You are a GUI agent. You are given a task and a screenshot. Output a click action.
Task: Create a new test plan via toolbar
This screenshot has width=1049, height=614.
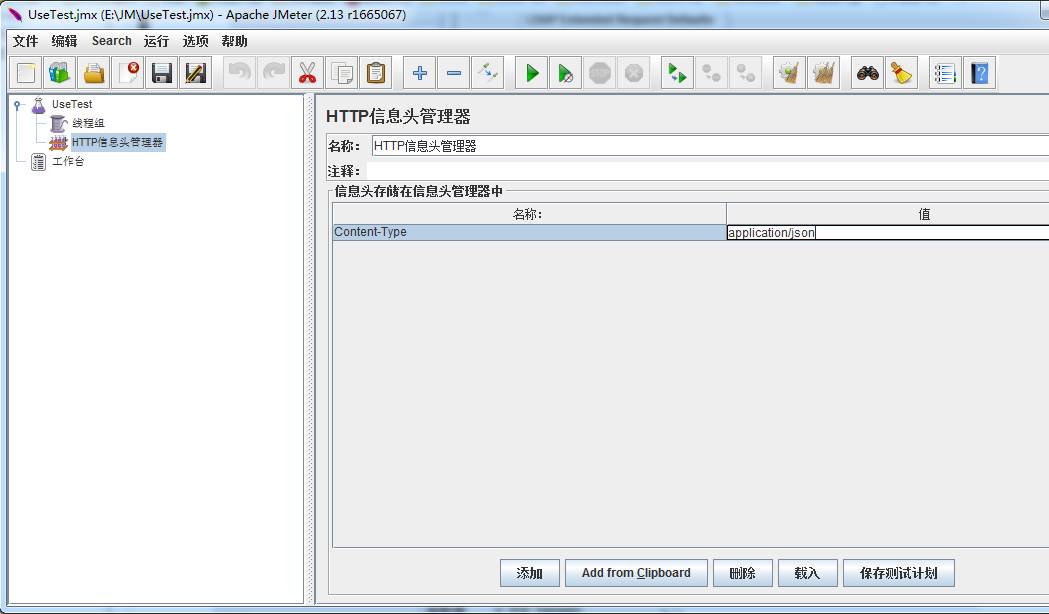[25, 73]
